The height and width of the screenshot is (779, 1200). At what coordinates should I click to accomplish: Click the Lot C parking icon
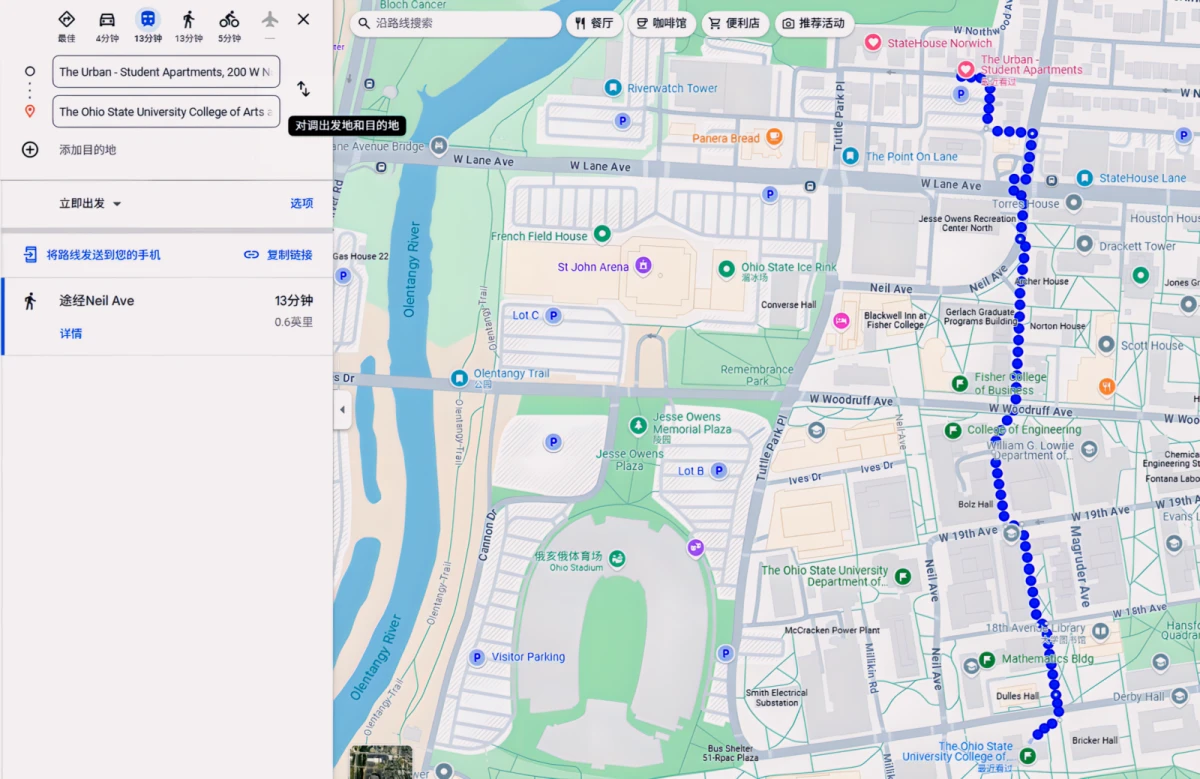[x=552, y=315]
